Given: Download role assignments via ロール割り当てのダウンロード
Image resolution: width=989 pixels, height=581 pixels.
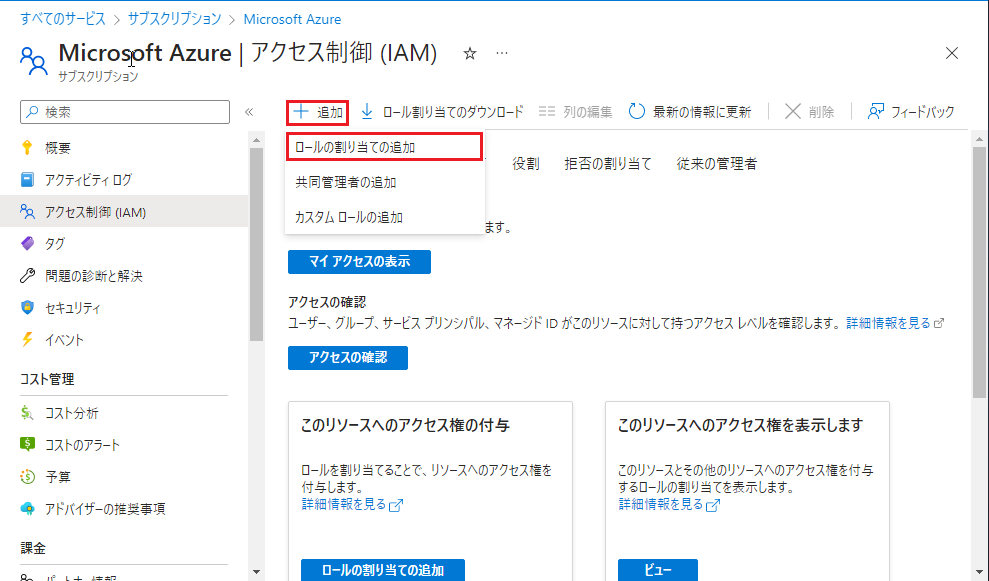Looking at the screenshot, I should coord(442,112).
